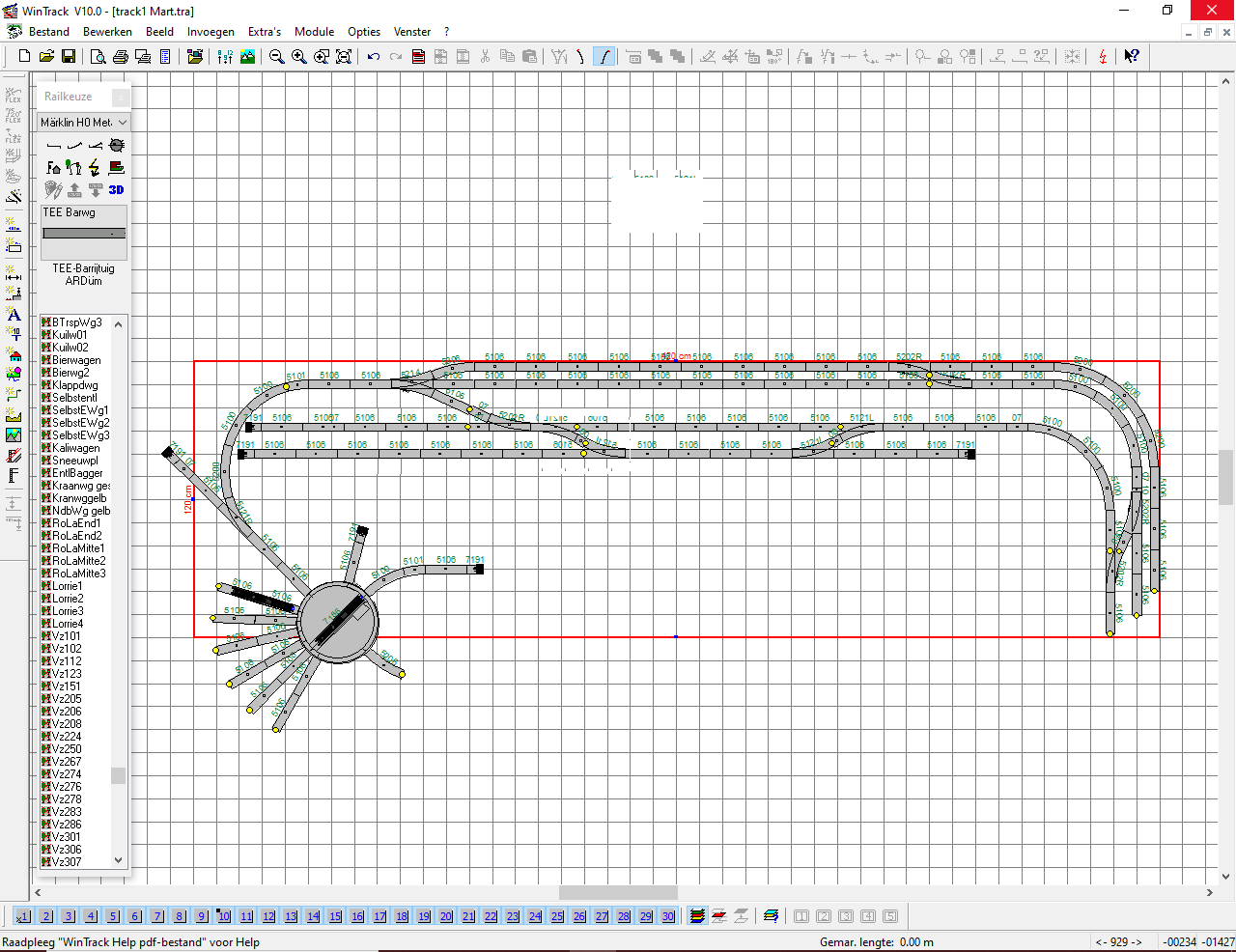Open the Bestand menu
The height and width of the screenshot is (952, 1236).
tap(49, 32)
